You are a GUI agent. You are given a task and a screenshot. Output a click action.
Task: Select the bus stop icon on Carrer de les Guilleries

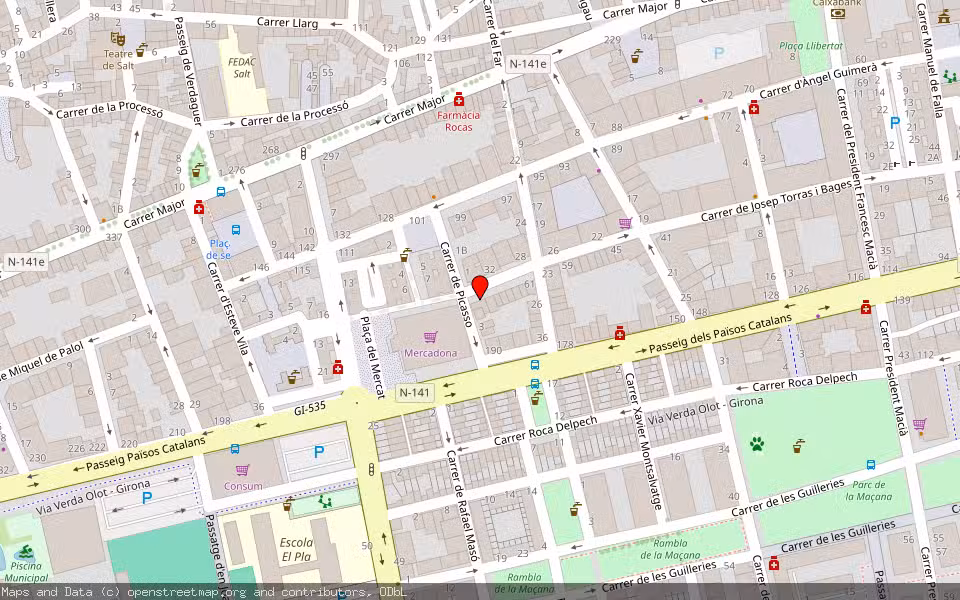click(x=871, y=465)
